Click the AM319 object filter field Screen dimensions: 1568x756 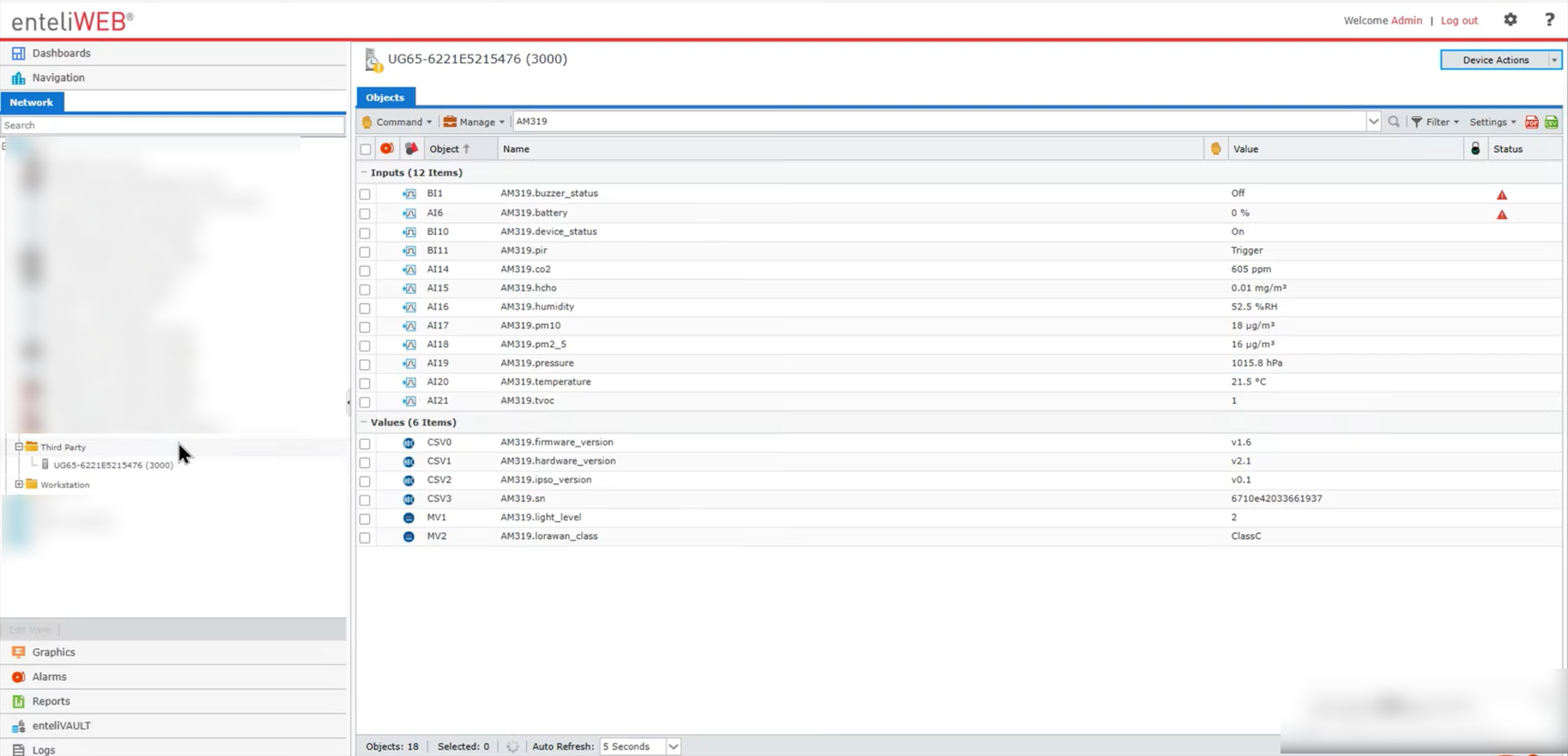[939, 122]
